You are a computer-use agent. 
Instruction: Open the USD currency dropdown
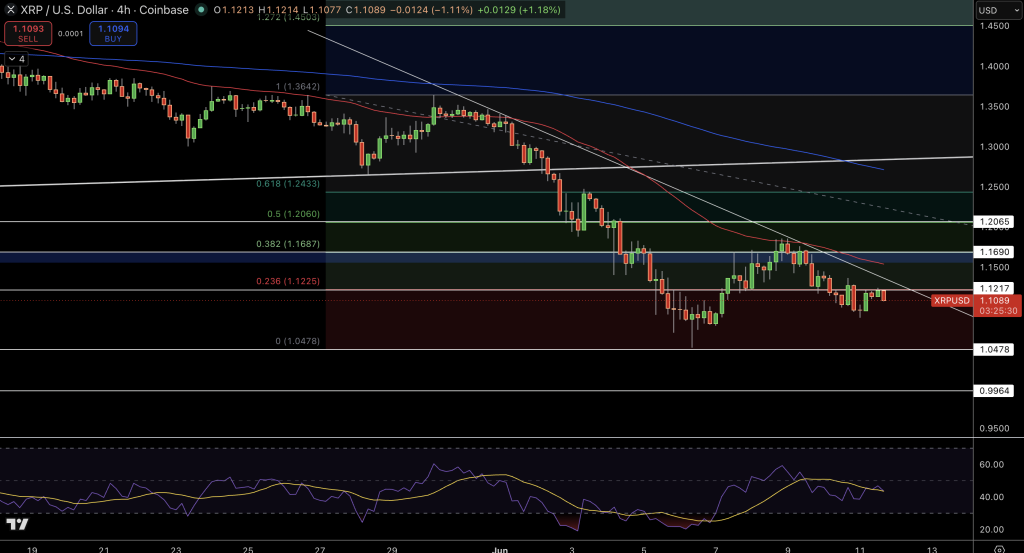pyautogui.click(x=998, y=10)
